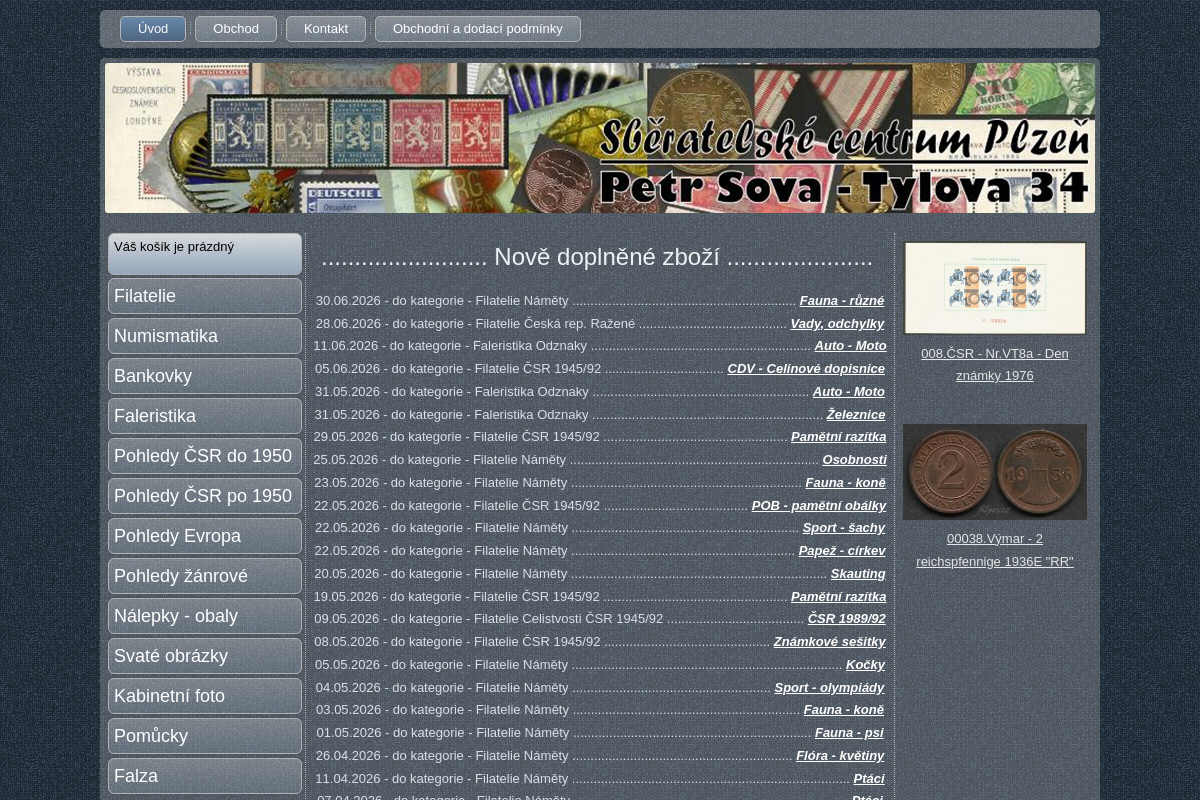Open Pohledy žánrové category
1200x800 pixels.
pos(205,576)
